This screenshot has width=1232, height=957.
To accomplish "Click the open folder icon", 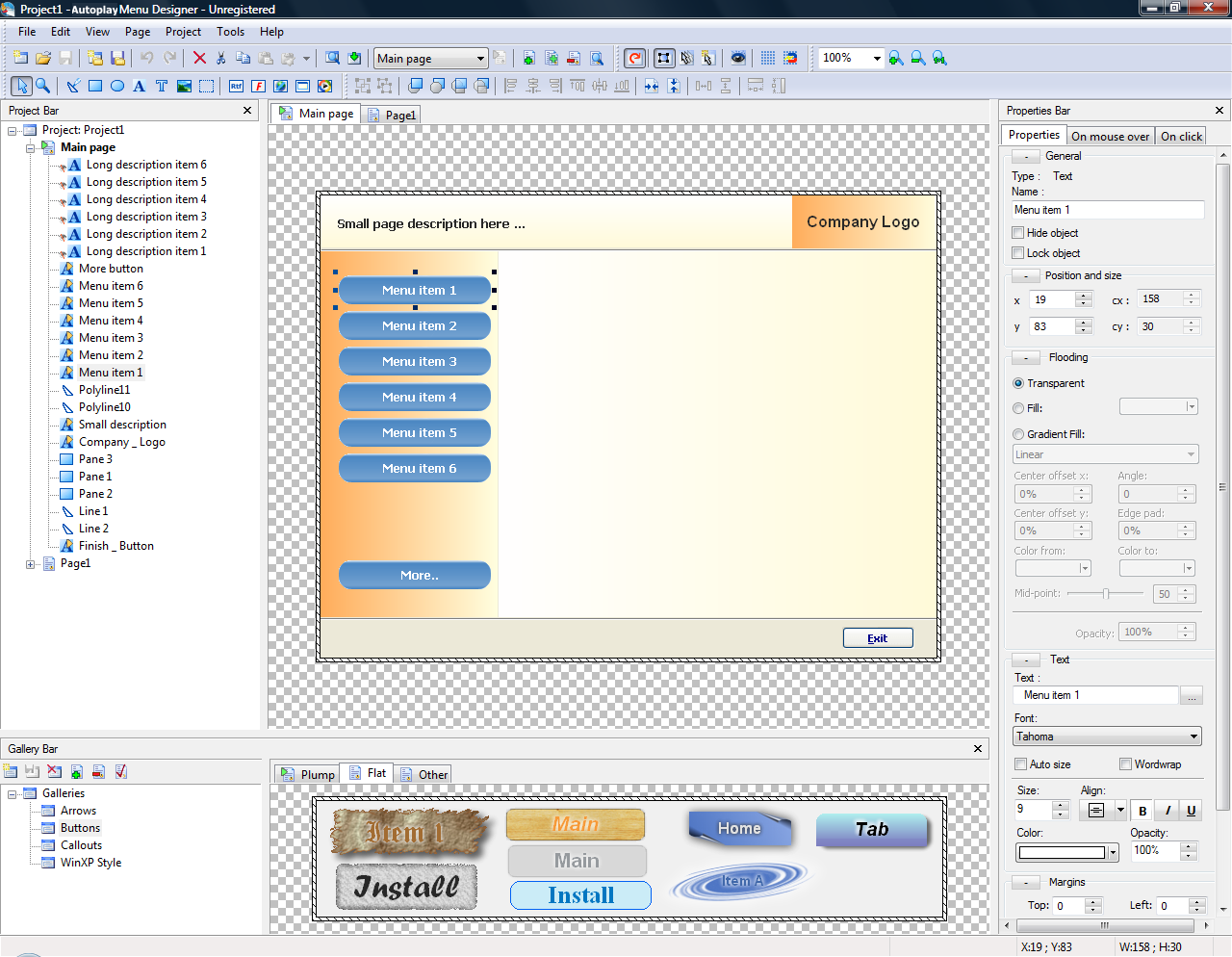I will [x=43, y=58].
